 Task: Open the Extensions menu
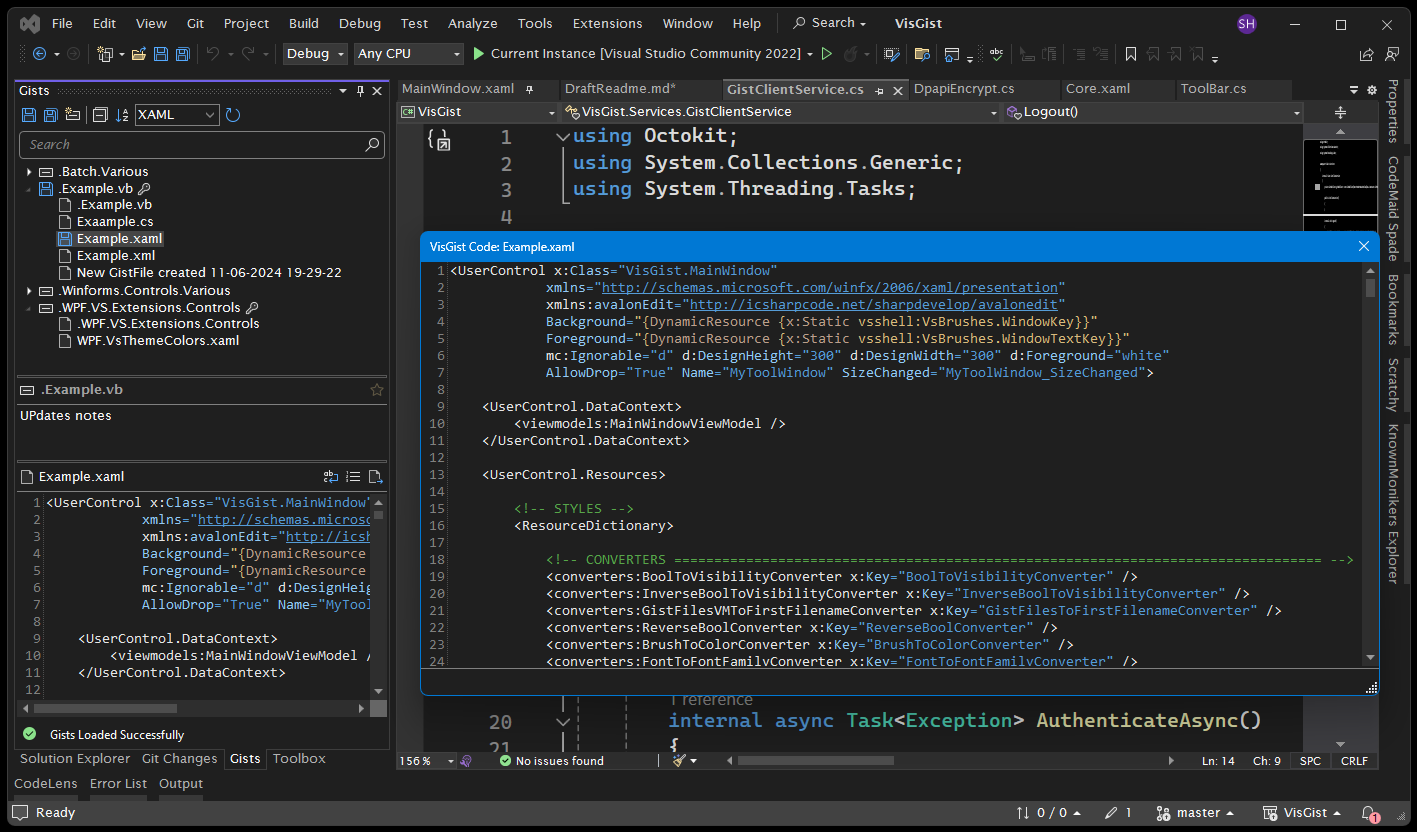[x=608, y=23]
